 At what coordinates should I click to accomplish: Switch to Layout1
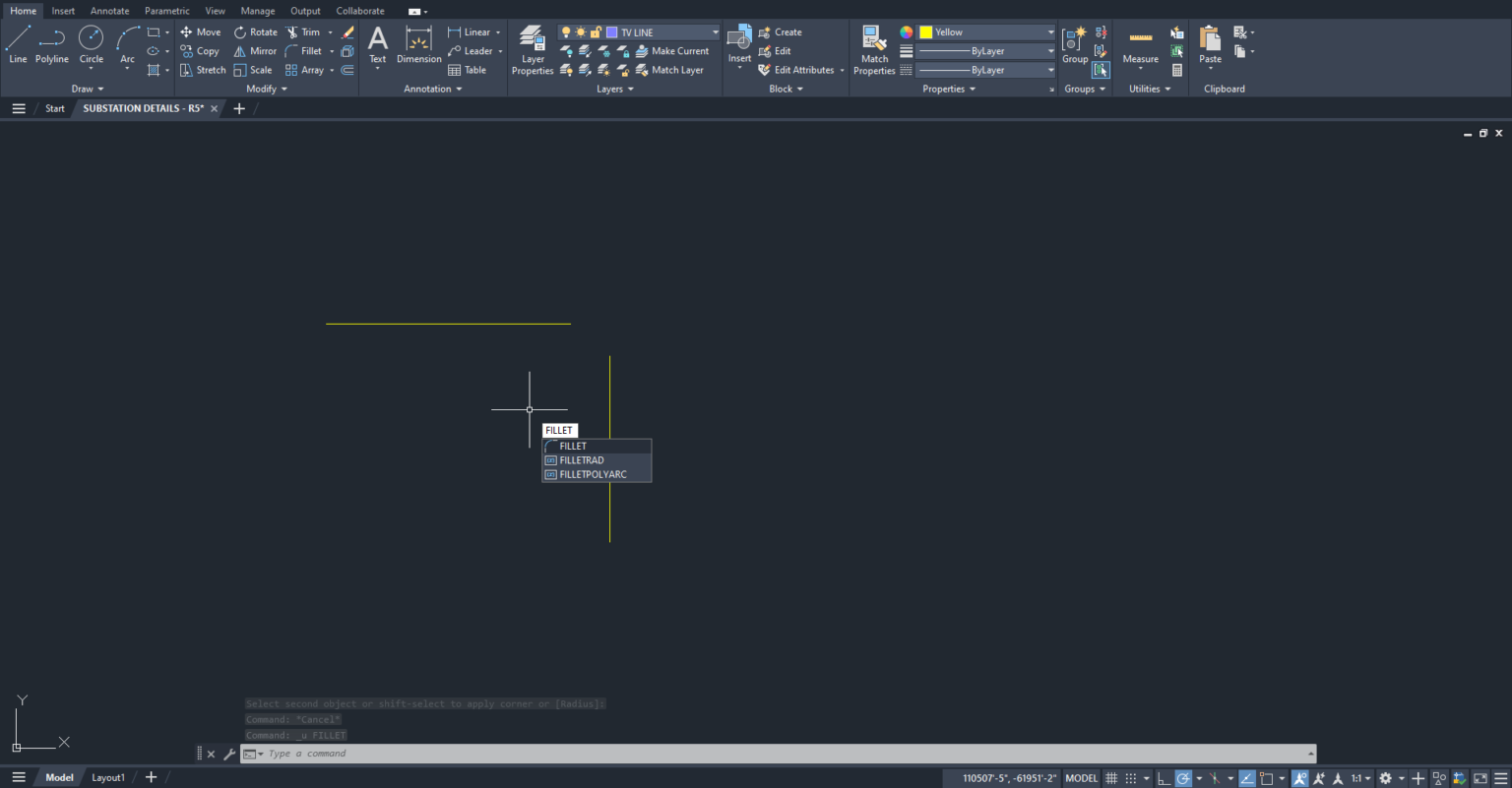pyautogui.click(x=108, y=777)
